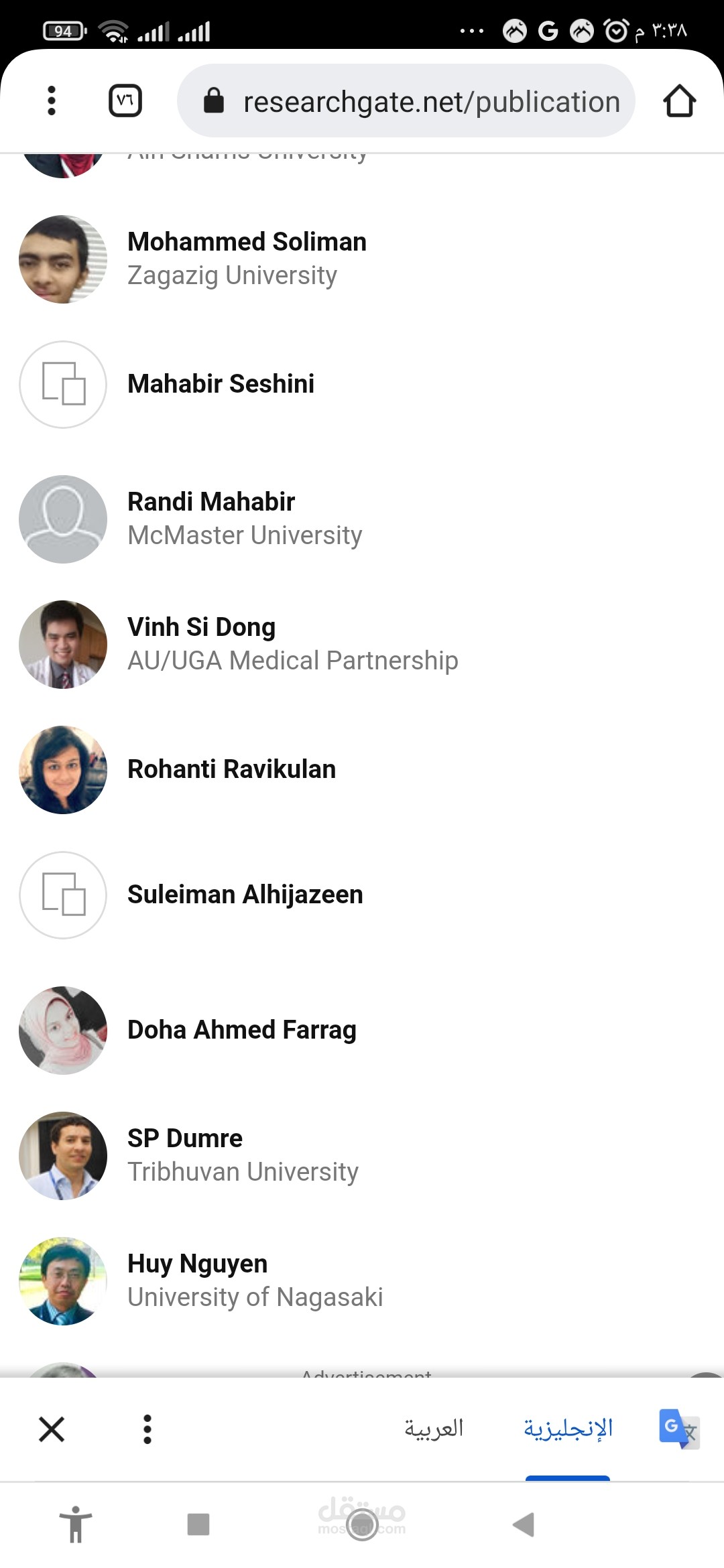Select the English language tab
This screenshot has height=1568, width=724.
[x=568, y=1429]
